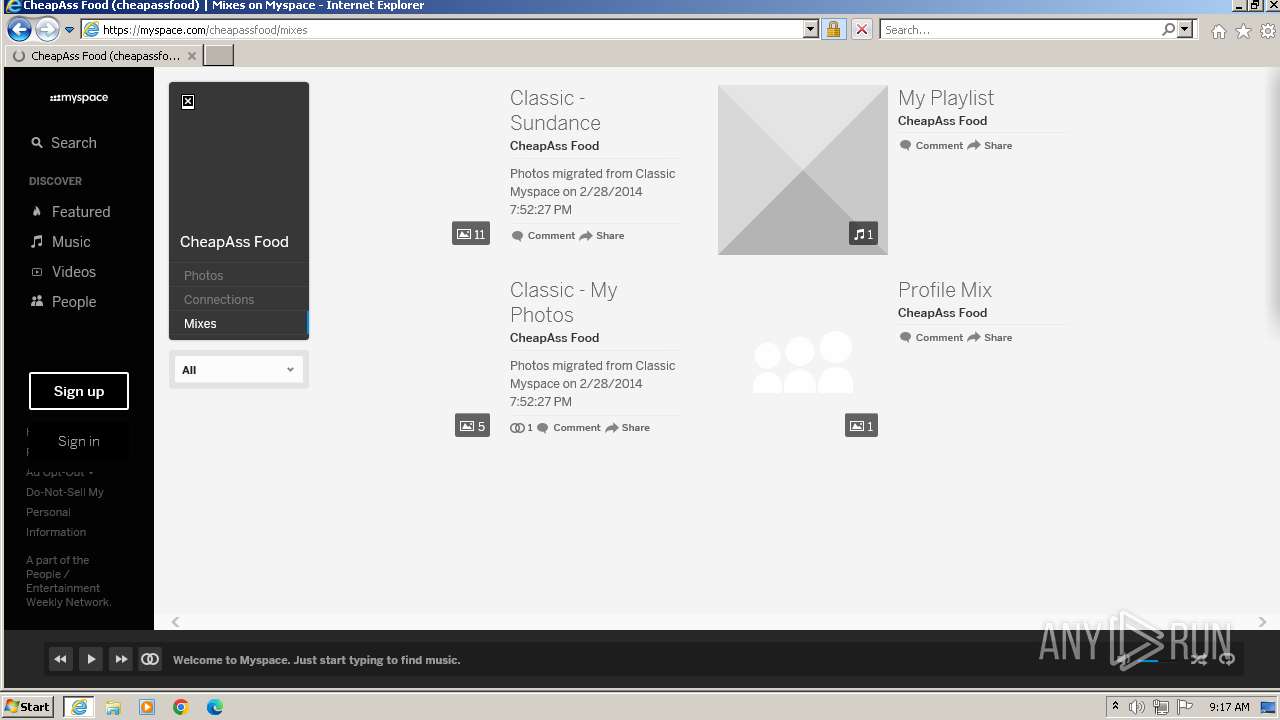The width and height of the screenshot is (1280, 720).
Task: Click the browser Forward button
Action: click(x=47, y=29)
